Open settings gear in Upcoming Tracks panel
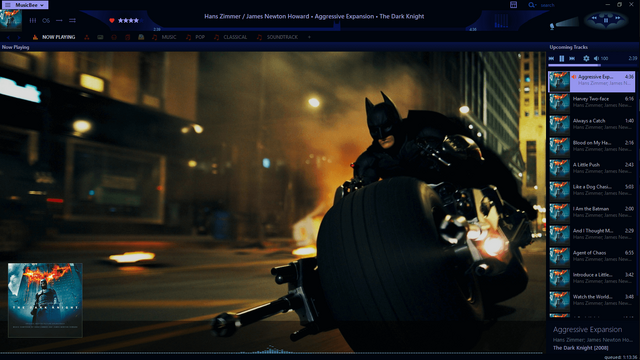The width and height of the screenshot is (640, 360). [x=586, y=58]
